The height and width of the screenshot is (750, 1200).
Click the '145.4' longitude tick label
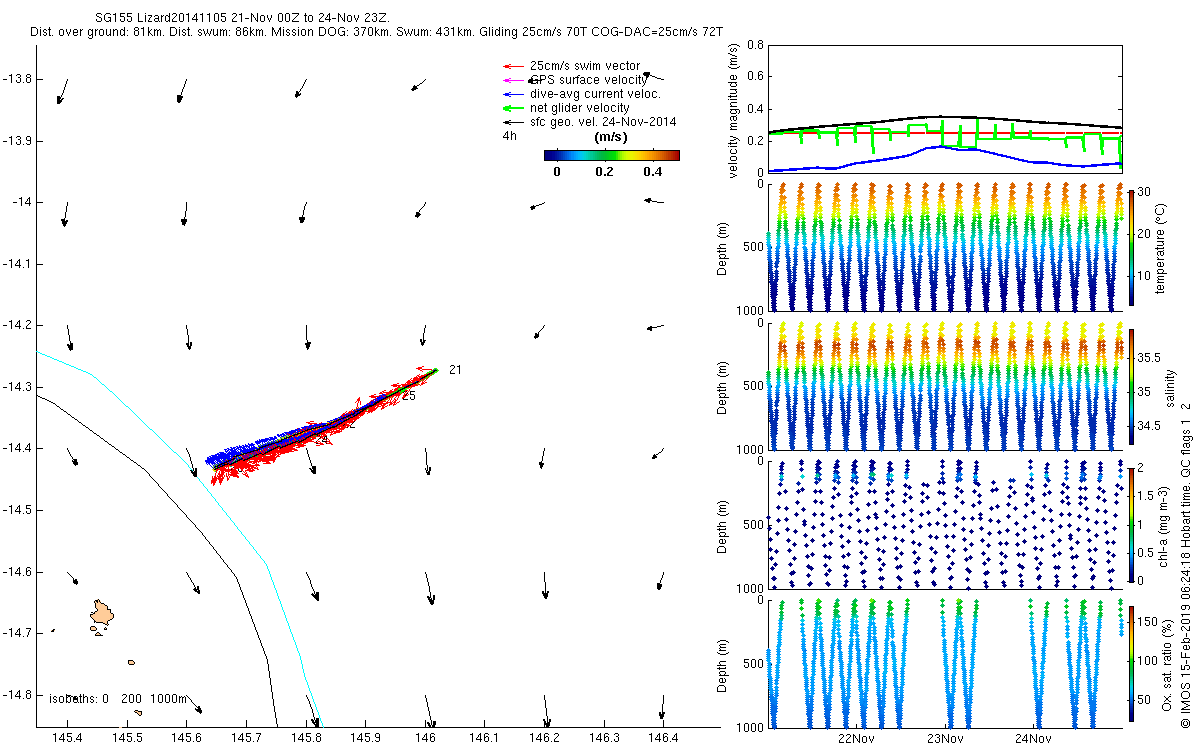(68, 738)
